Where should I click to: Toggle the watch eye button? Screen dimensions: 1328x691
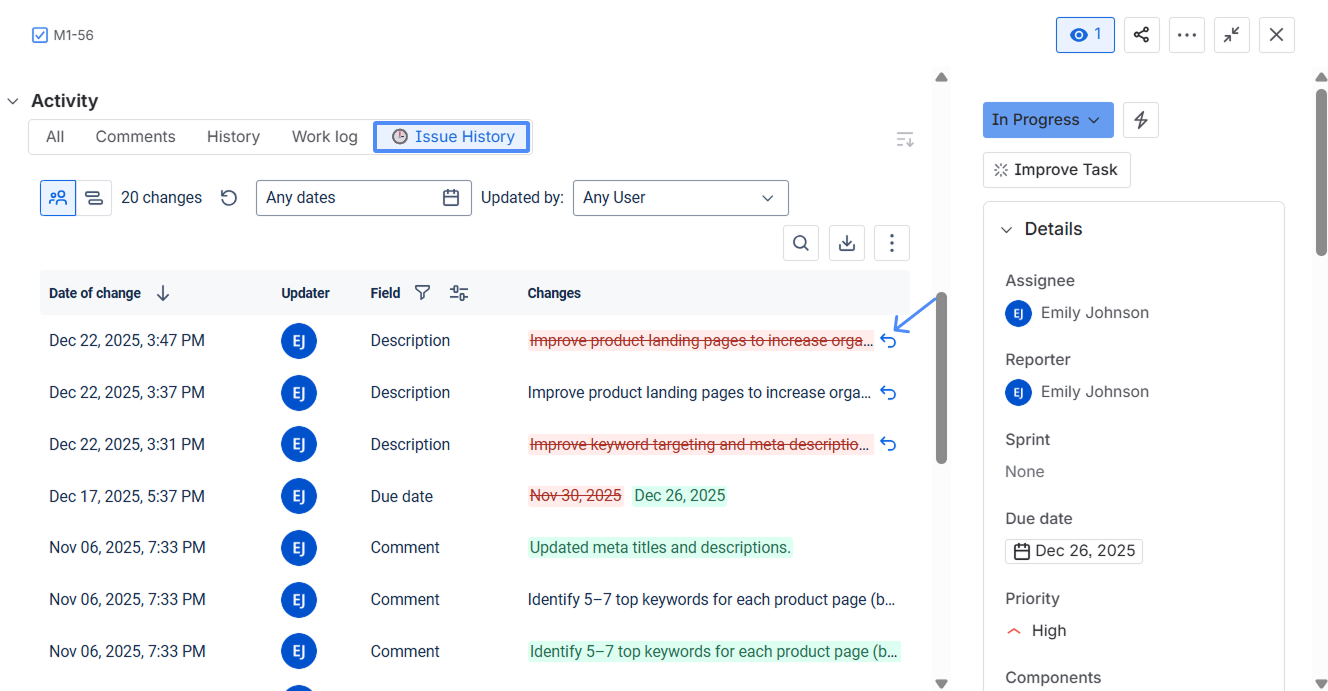coord(1085,35)
